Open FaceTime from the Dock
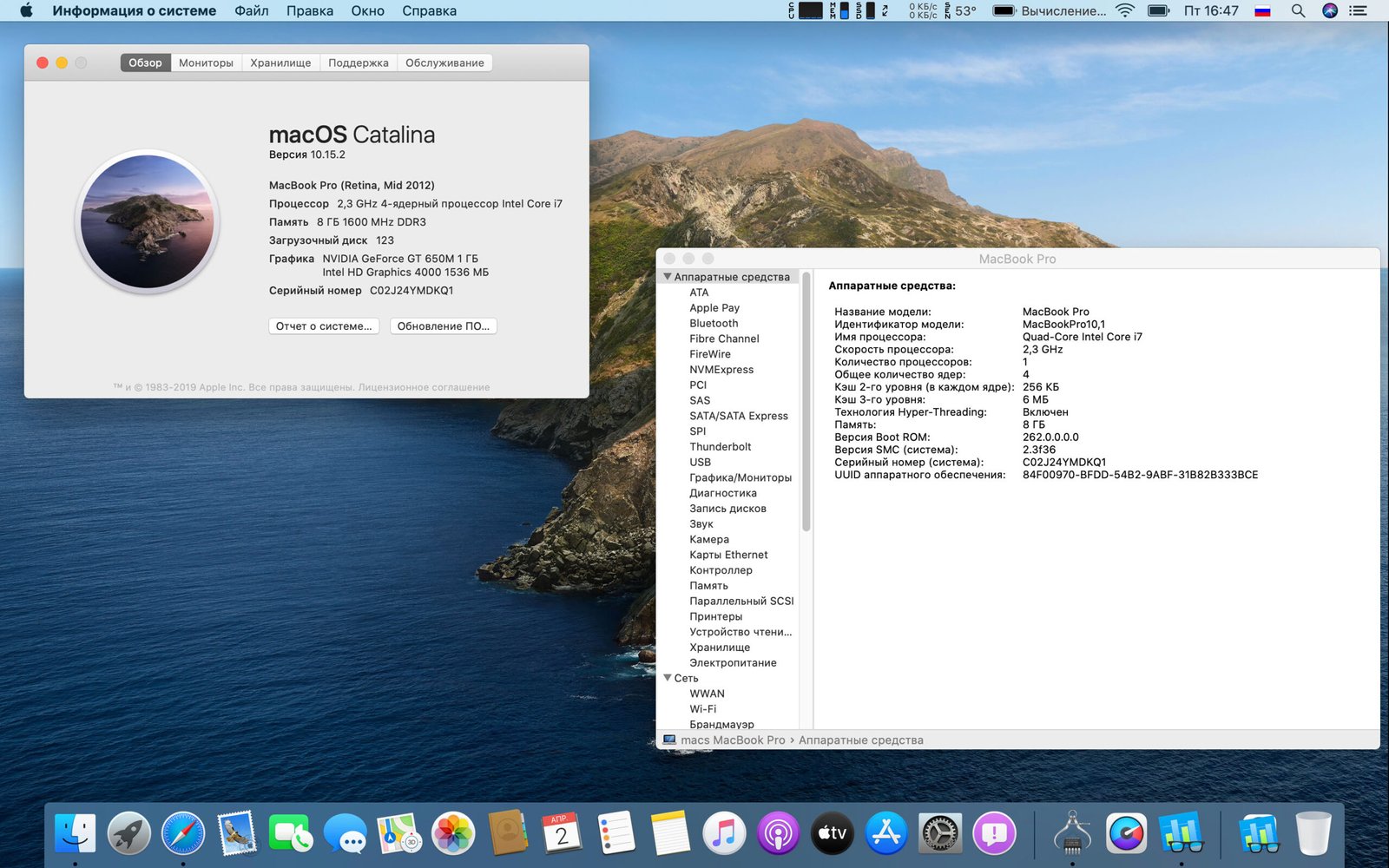This screenshot has height=868, width=1389. (x=291, y=833)
